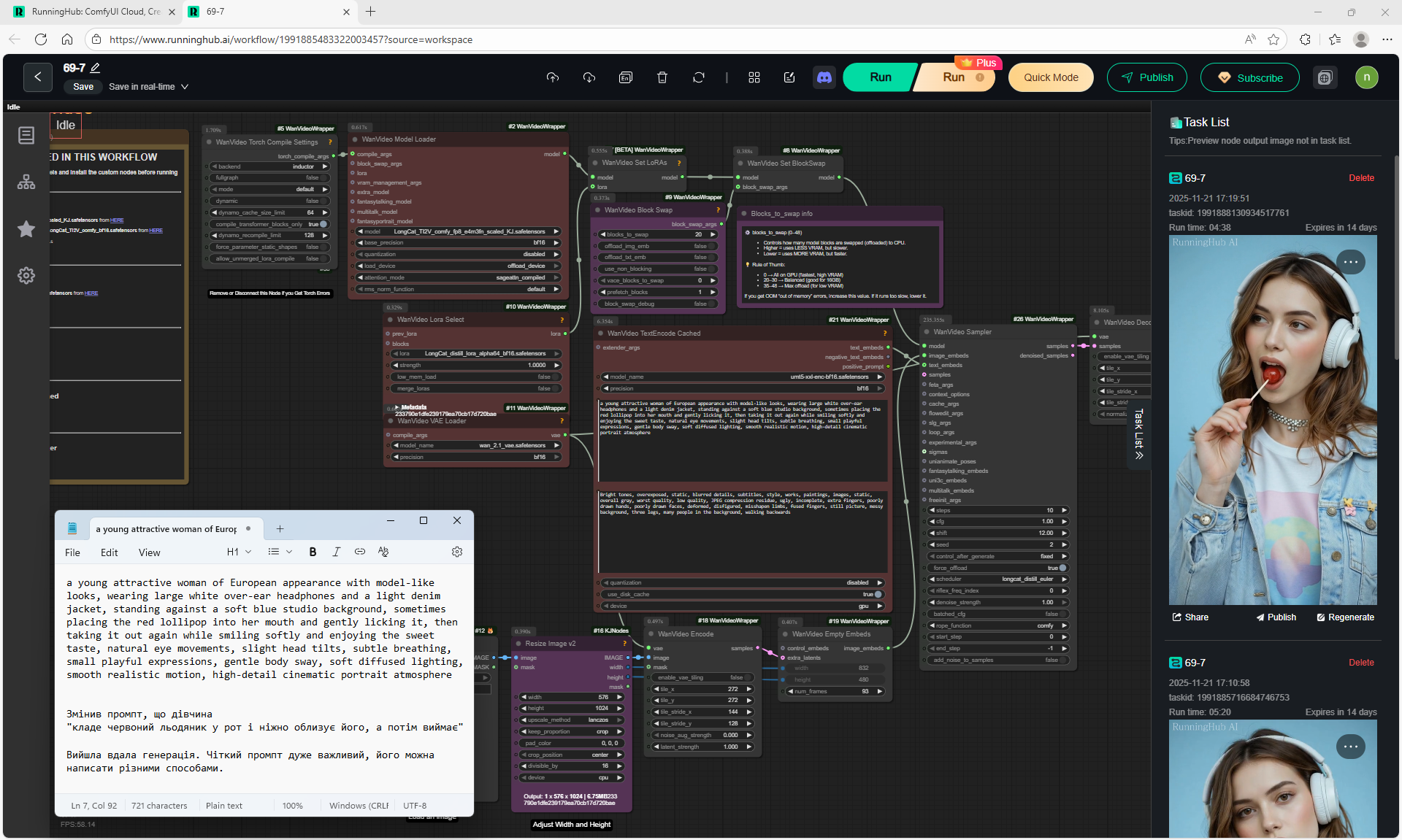Switch to the RunningHub ComfyUI Cloud browser tab
Image resolution: width=1402 pixels, height=840 pixels.
pos(95,12)
